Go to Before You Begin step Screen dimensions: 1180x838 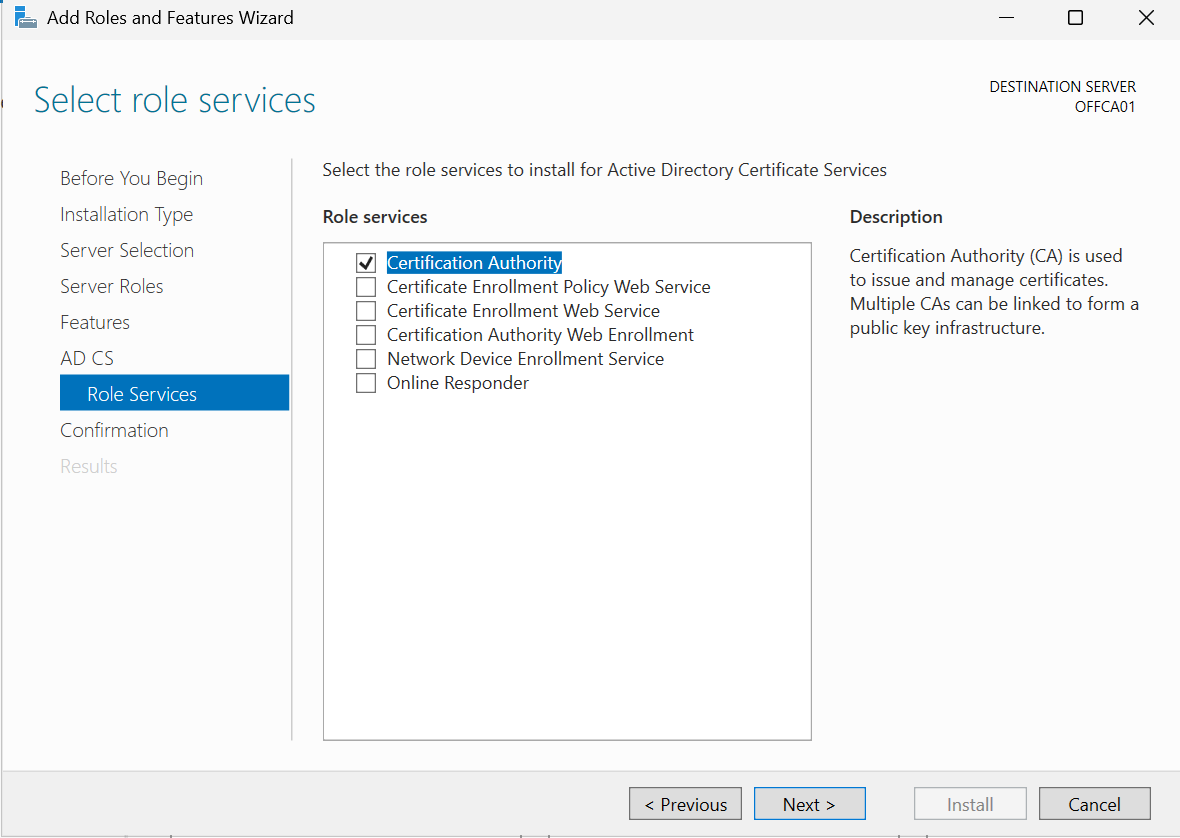pyautogui.click(x=131, y=179)
